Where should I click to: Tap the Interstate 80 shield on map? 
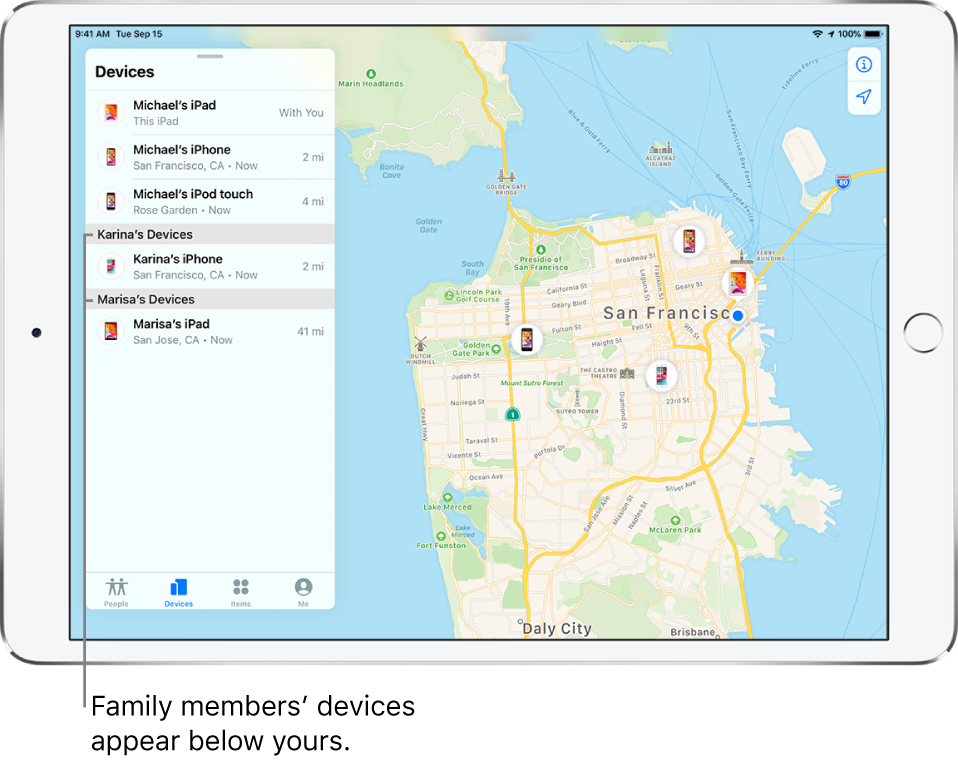point(843,181)
